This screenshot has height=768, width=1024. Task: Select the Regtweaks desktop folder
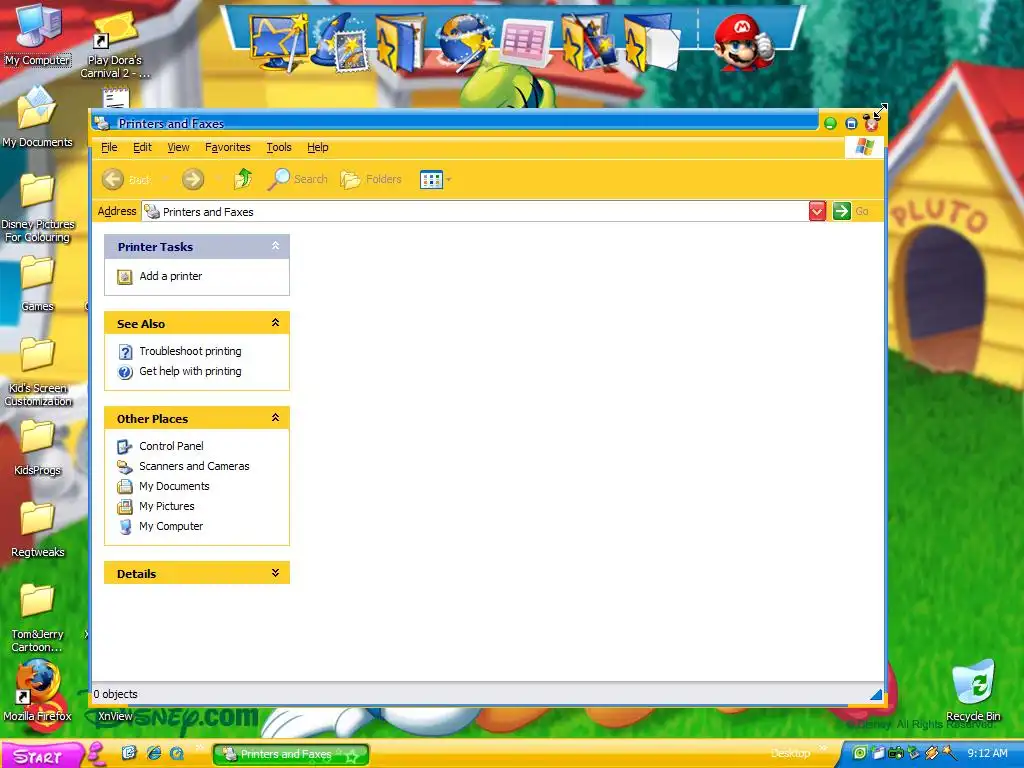(37, 530)
